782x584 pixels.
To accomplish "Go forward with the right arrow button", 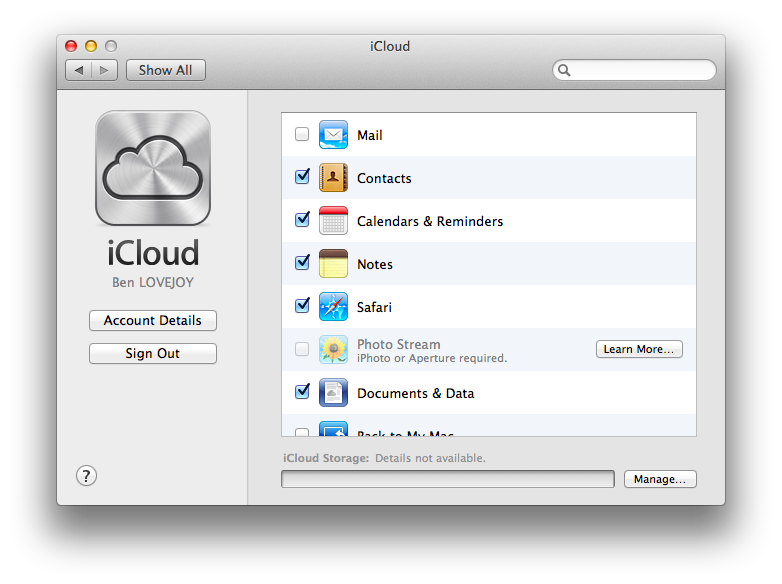I will coord(104,70).
